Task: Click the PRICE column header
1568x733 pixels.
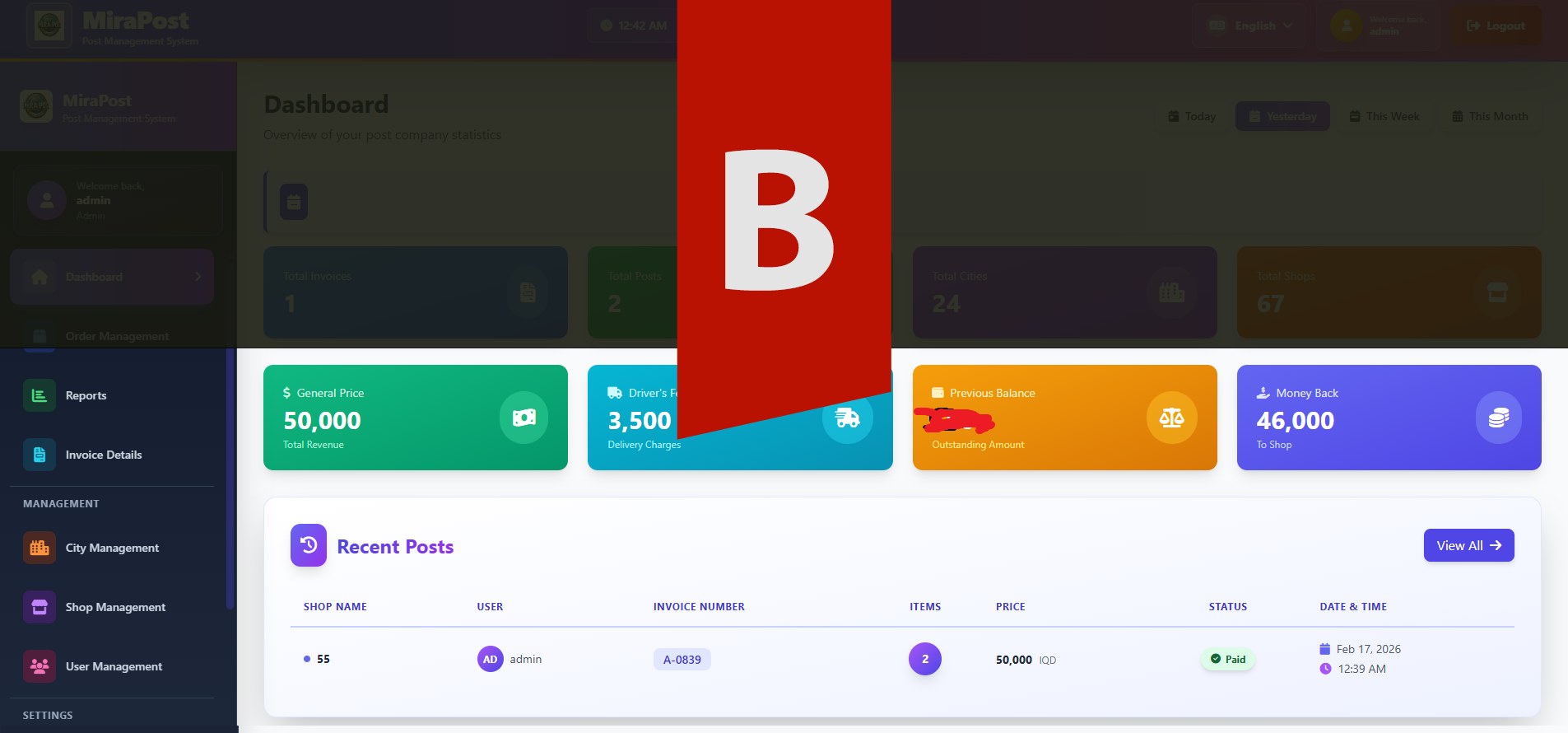Action: (x=1011, y=607)
